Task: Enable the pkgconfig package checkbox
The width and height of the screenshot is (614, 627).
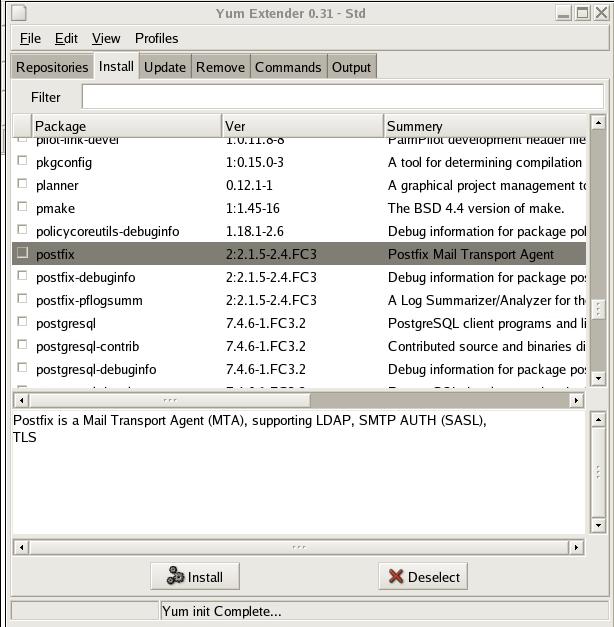Action: (x=22, y=162)
